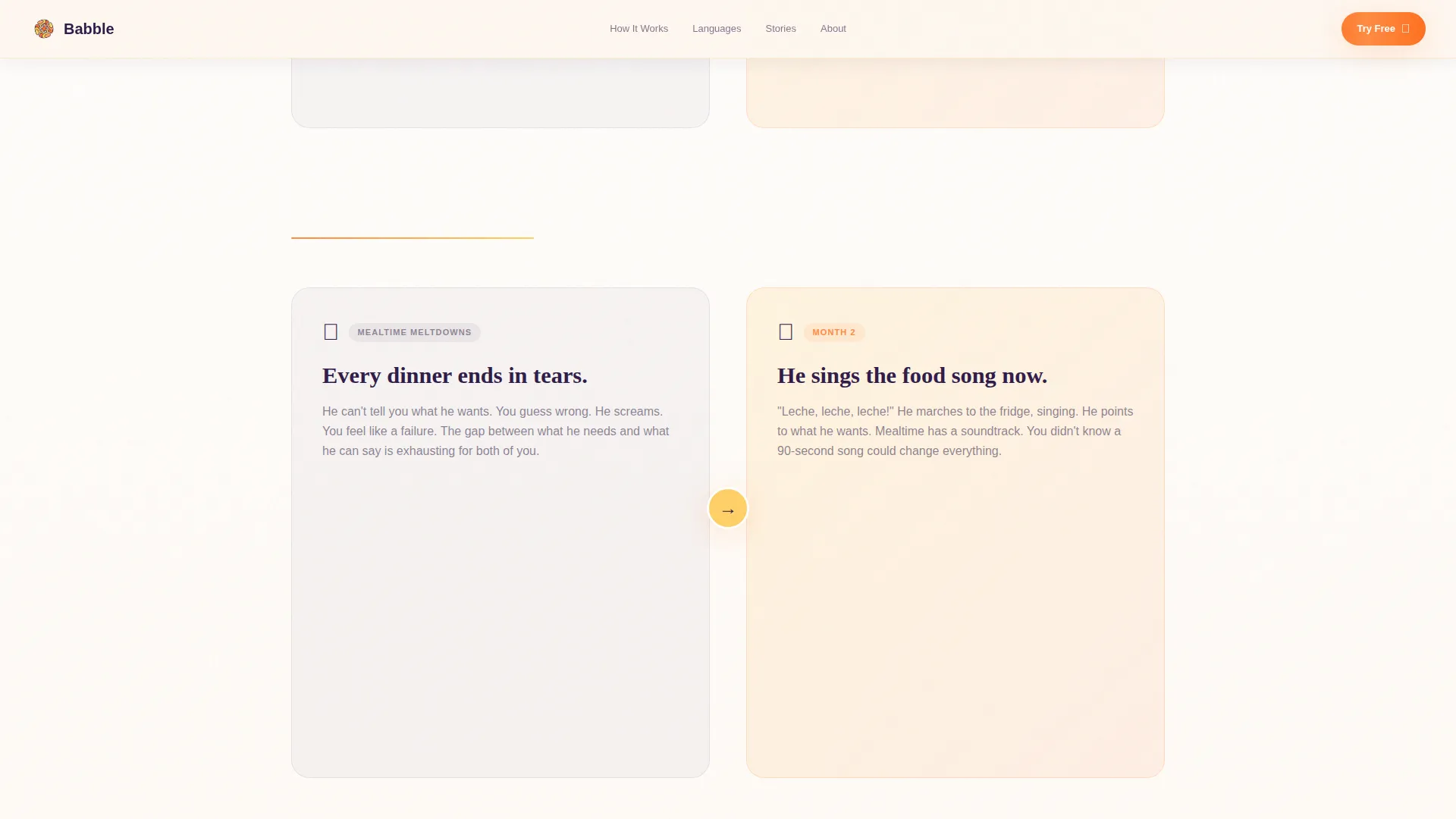Open the Languages nav link
This screenshot has height=819, width=1456.
pyautogui.click(x=717, y=29)
